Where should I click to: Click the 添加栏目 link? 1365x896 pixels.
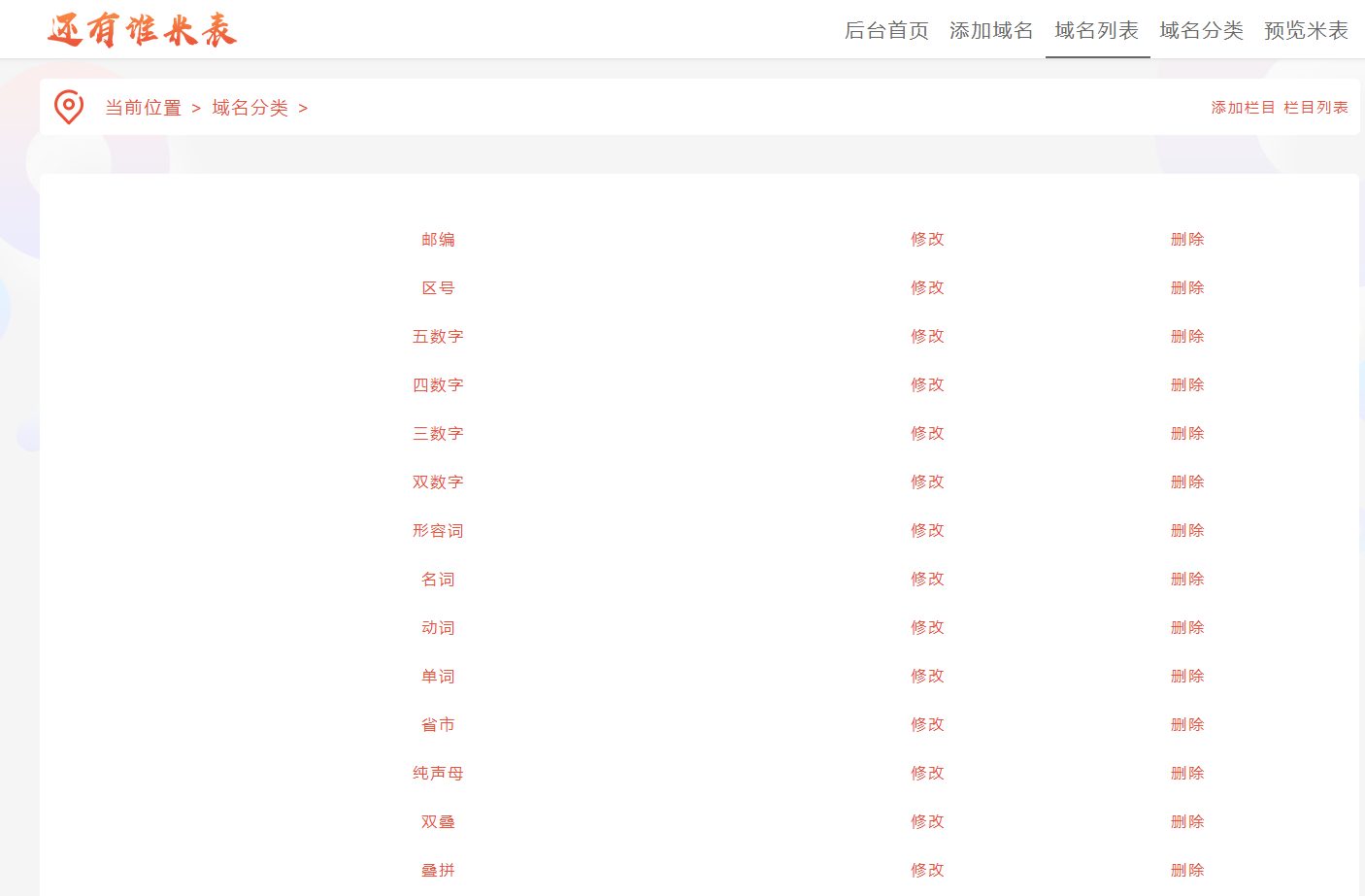coord(1243,108)
